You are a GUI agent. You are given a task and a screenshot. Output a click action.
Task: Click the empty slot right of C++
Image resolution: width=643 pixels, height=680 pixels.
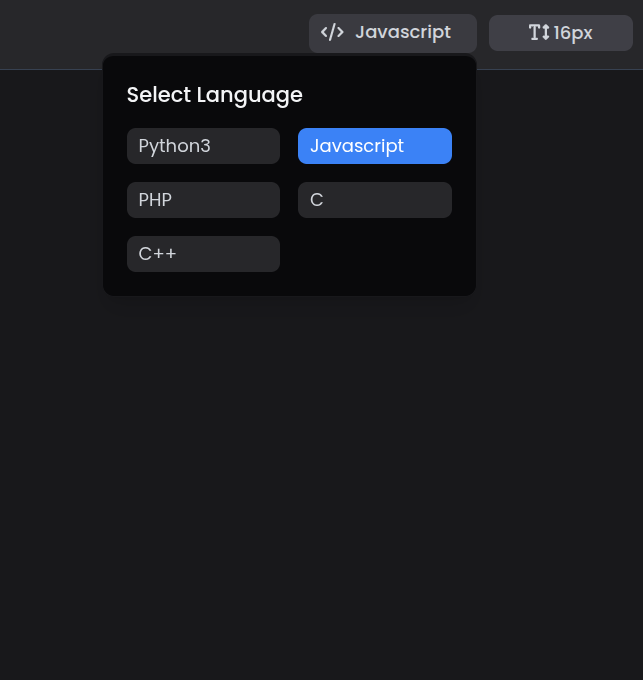pyautogui.click(x=374, y=254)
